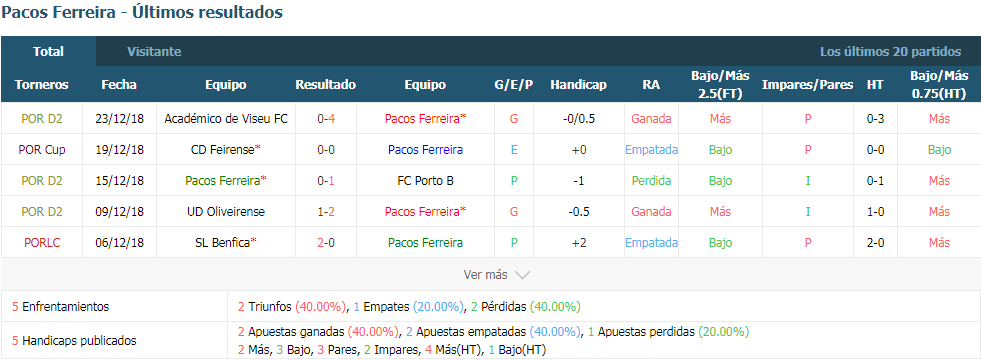
Task: Select the Total tab
Action: coord(48,52)
